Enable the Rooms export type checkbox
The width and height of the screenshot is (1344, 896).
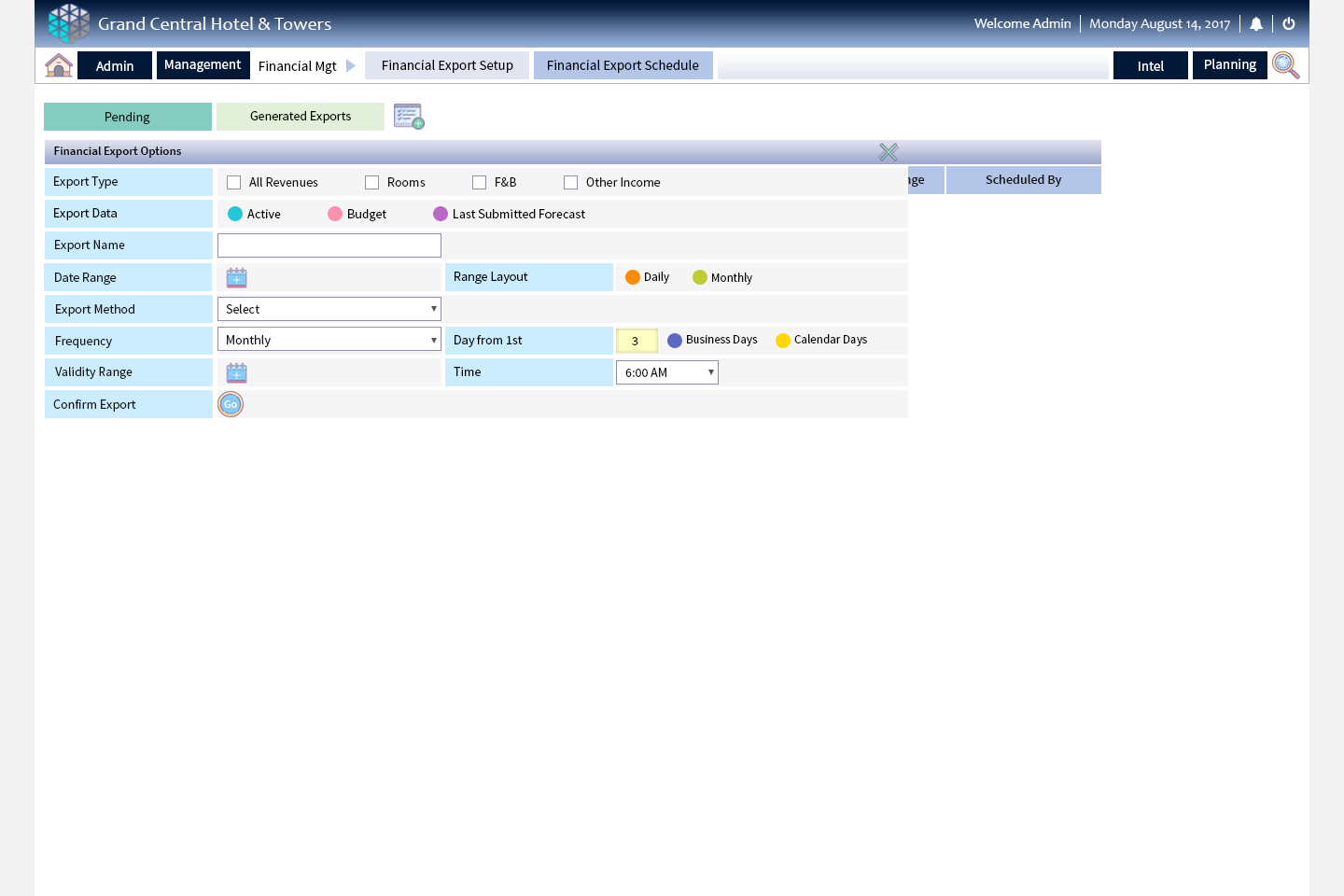(372, 183)
